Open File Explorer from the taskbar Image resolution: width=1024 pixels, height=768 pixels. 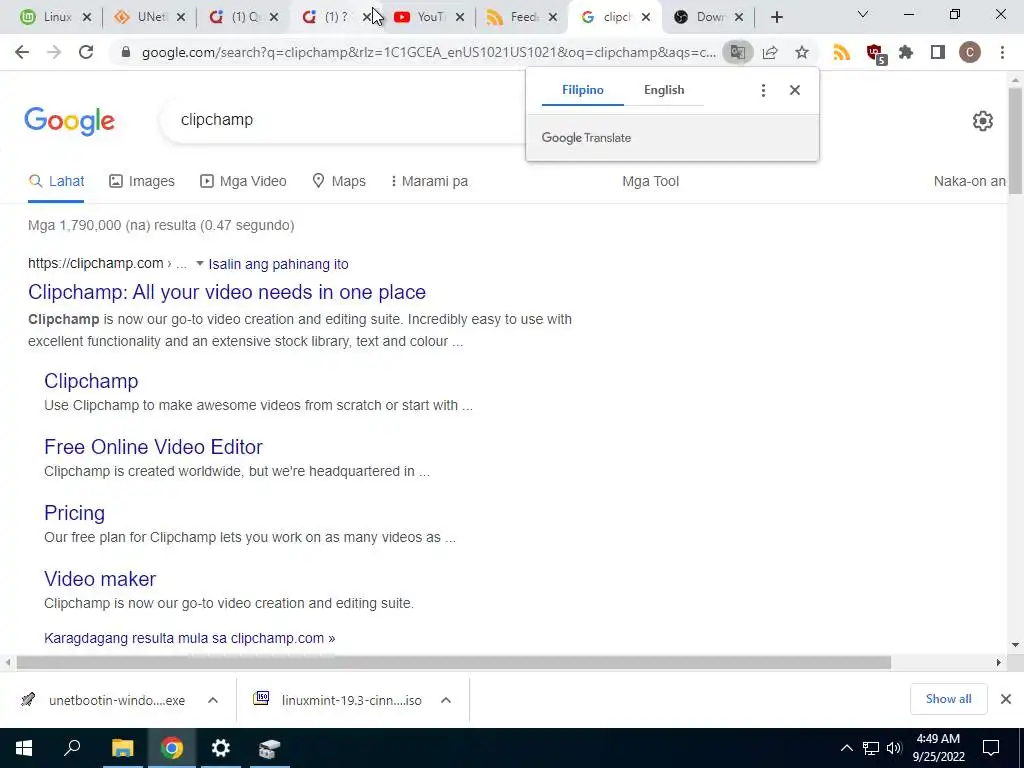(122, 748)
